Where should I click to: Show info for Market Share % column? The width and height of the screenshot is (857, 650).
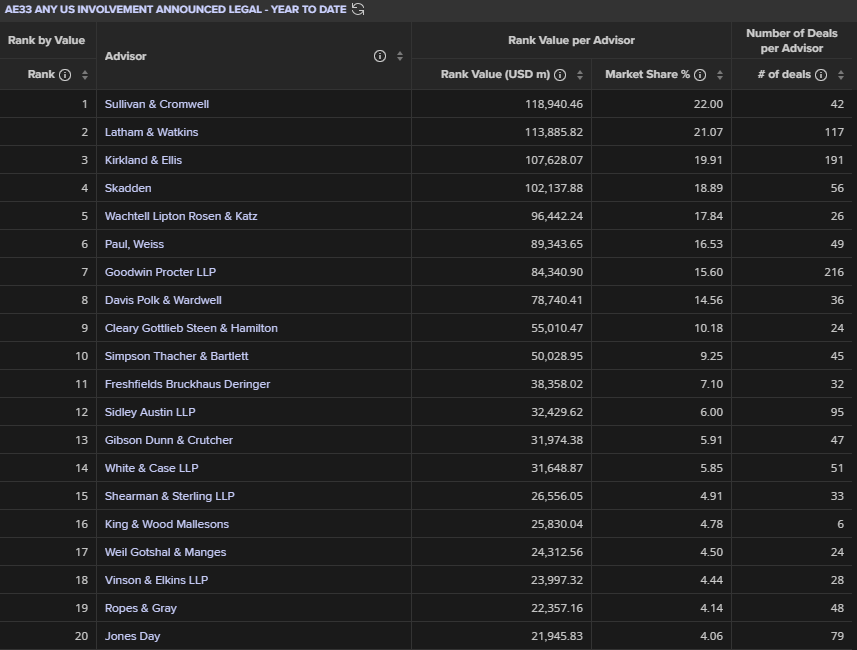(x=700, y=75)
